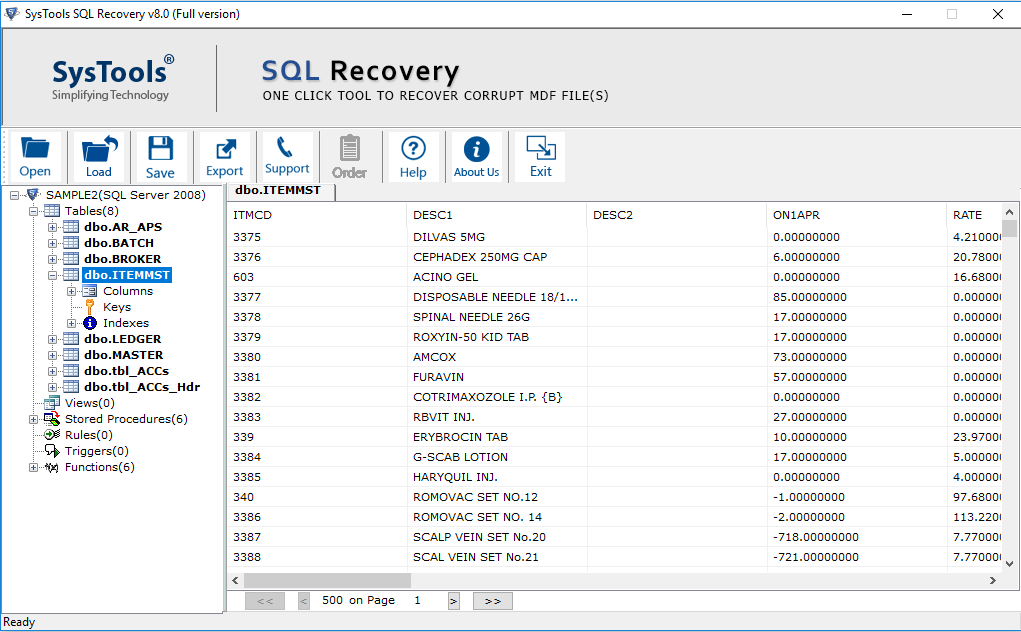The width and height of the screenshot is (1021, 632).
Task: Select the cell 'ERYBROCIN TAB'
Action: tap(497, 437)
